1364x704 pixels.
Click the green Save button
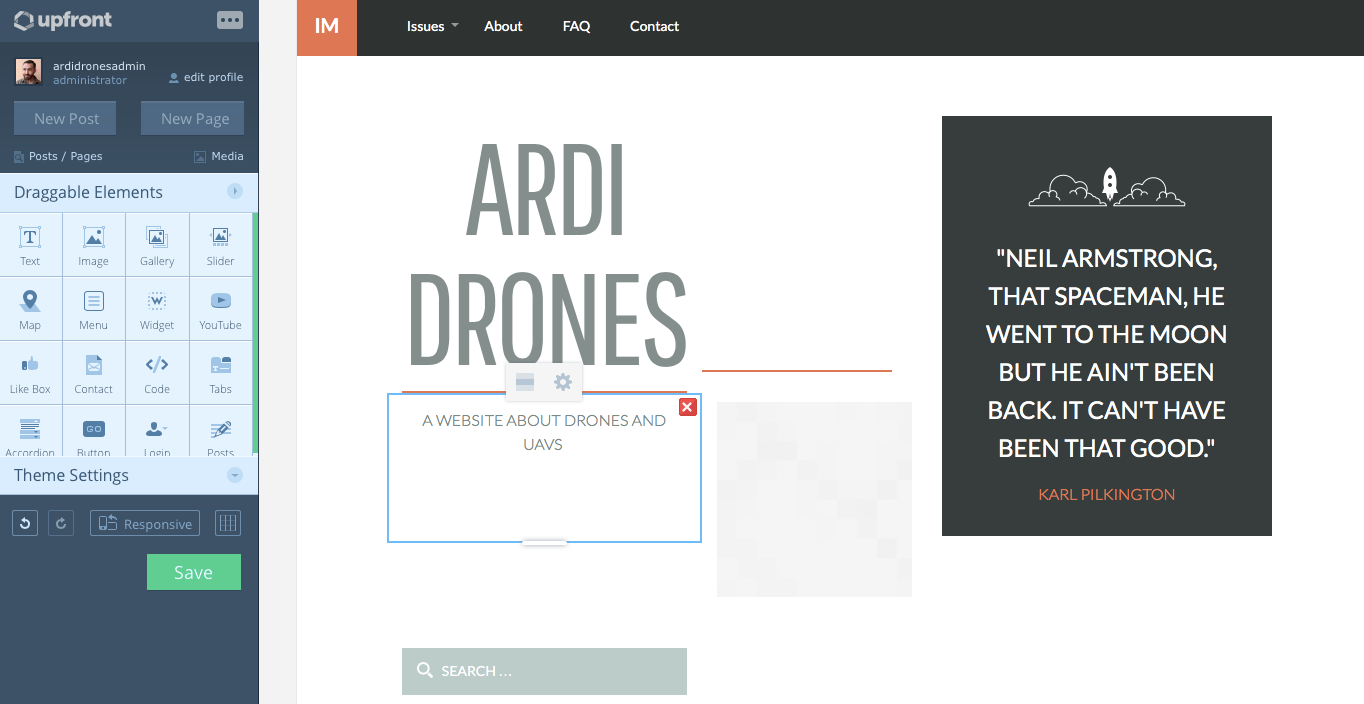[x=193, y=571]
